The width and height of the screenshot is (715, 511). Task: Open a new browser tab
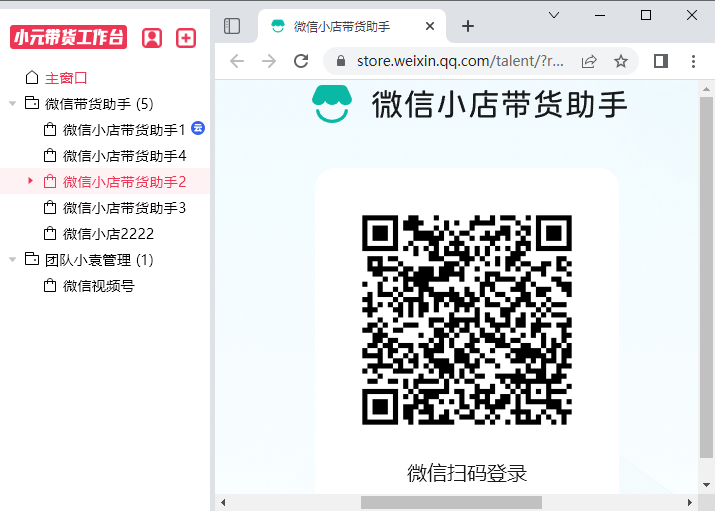[468, 26]
